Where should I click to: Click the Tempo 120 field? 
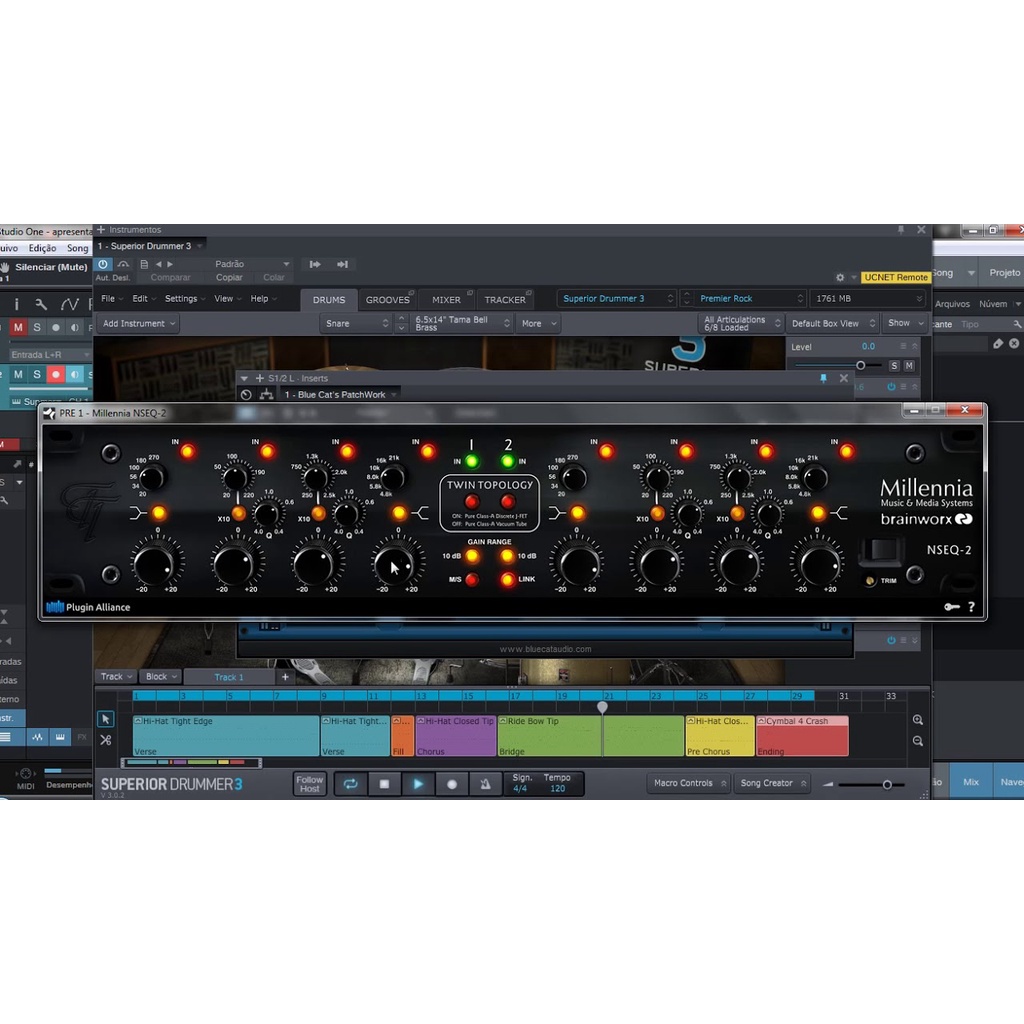tap(557, 783)
